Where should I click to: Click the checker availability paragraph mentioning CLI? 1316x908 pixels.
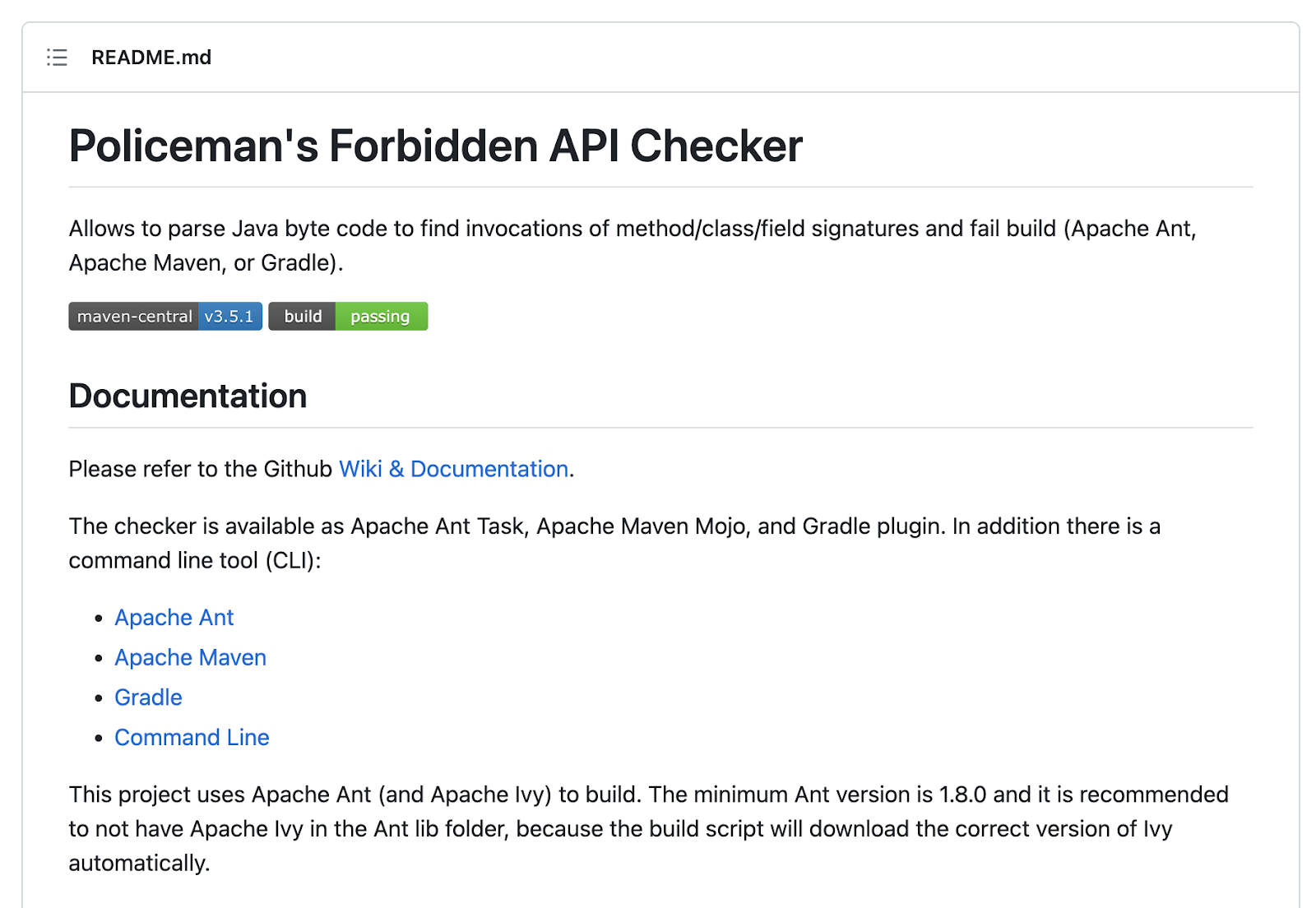pyautogui.click(x=615, y=544)
